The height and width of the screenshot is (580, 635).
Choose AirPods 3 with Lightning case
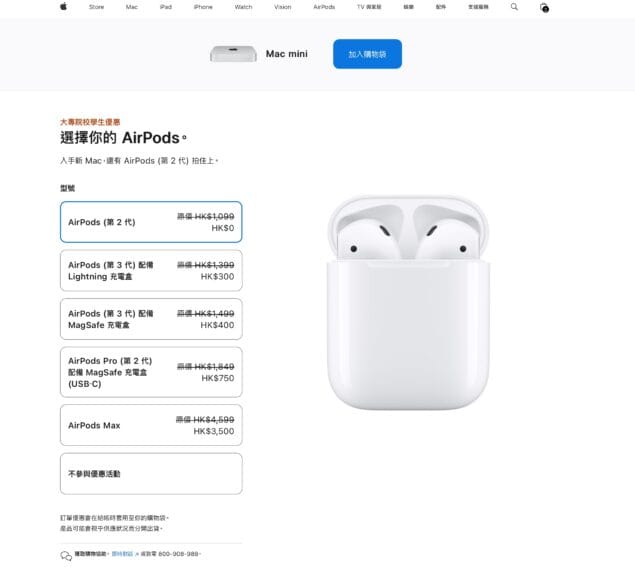(x=151, y=271)
